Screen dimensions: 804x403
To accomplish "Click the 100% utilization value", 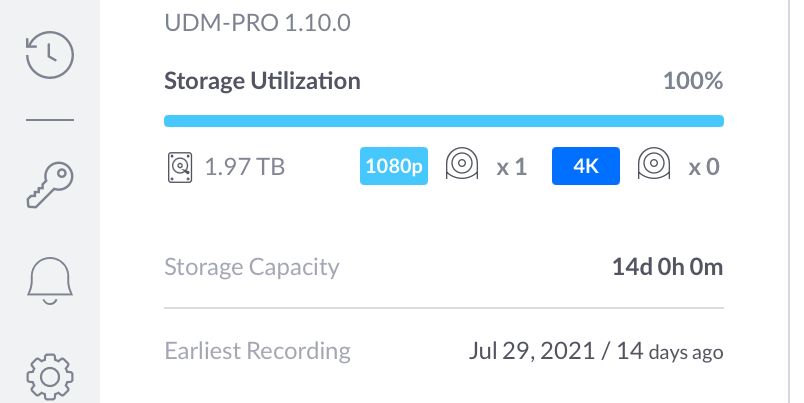I will (x=693, y=81).
